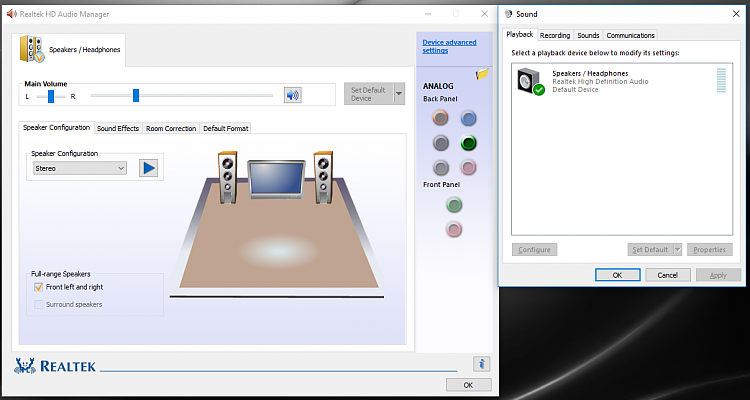
Task: Click Configure in Sound dialog
Action: tap(534, 249)
